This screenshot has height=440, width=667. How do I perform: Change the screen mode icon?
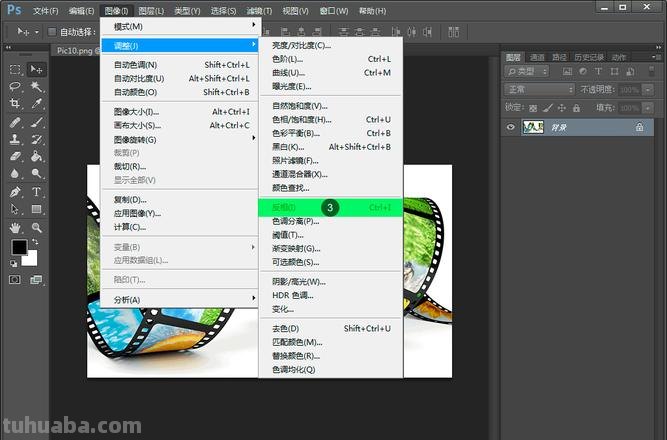pyautogui.click(x=37, y=280)
